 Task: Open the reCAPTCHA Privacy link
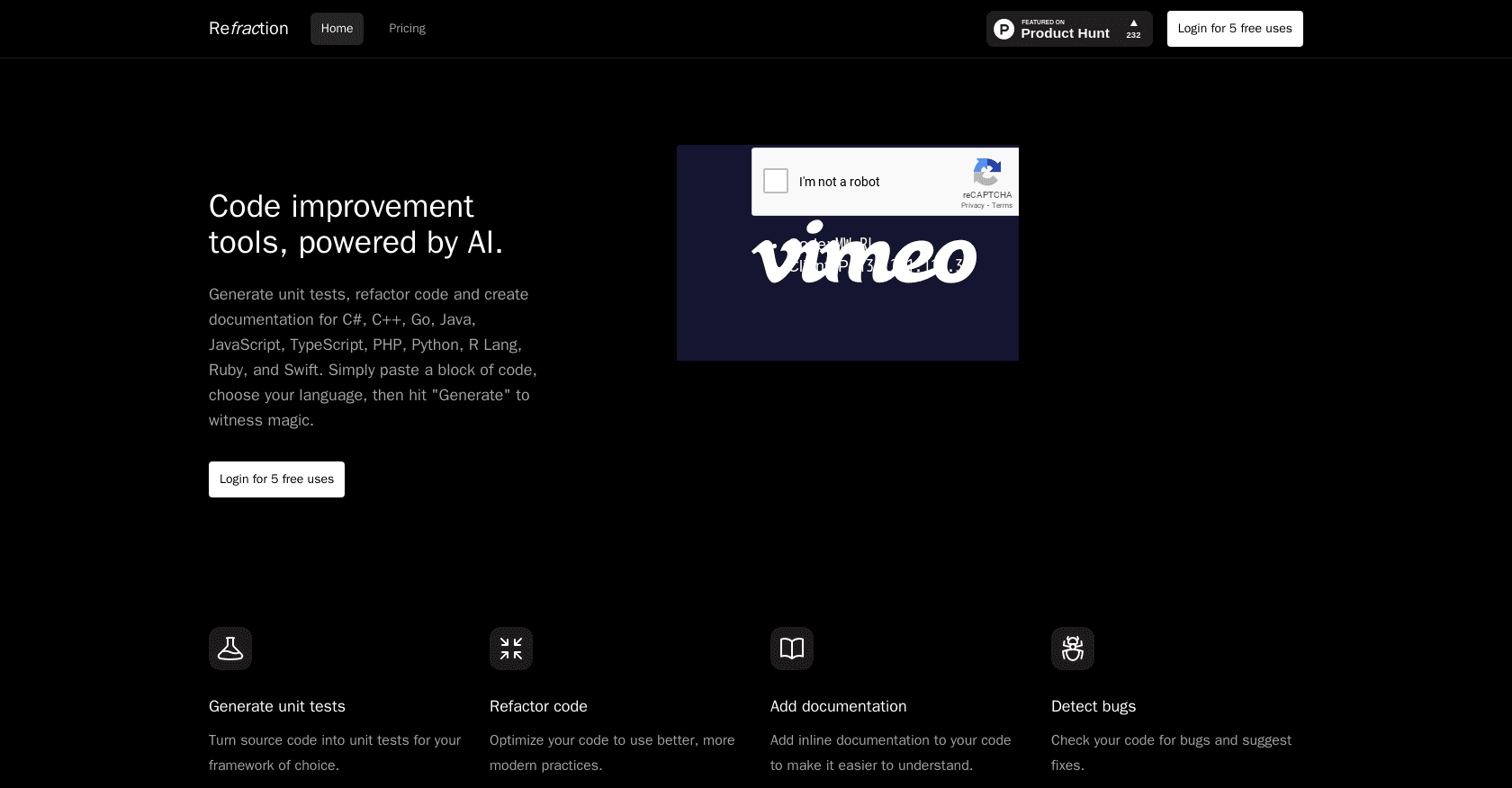coord(972,206)
